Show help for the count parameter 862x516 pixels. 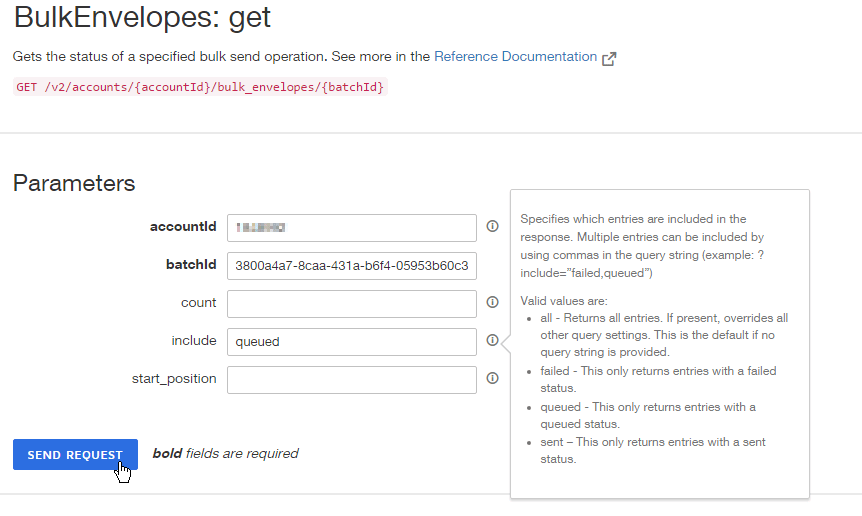492,302
